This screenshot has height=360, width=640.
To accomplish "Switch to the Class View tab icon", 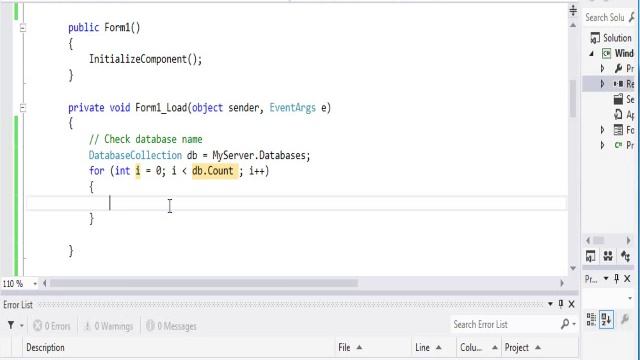I will pos(626,256).
